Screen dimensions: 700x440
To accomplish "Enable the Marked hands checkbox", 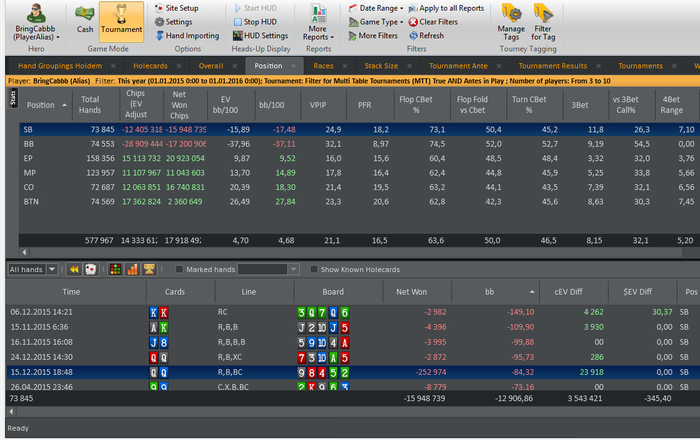I will click(179, 269).
